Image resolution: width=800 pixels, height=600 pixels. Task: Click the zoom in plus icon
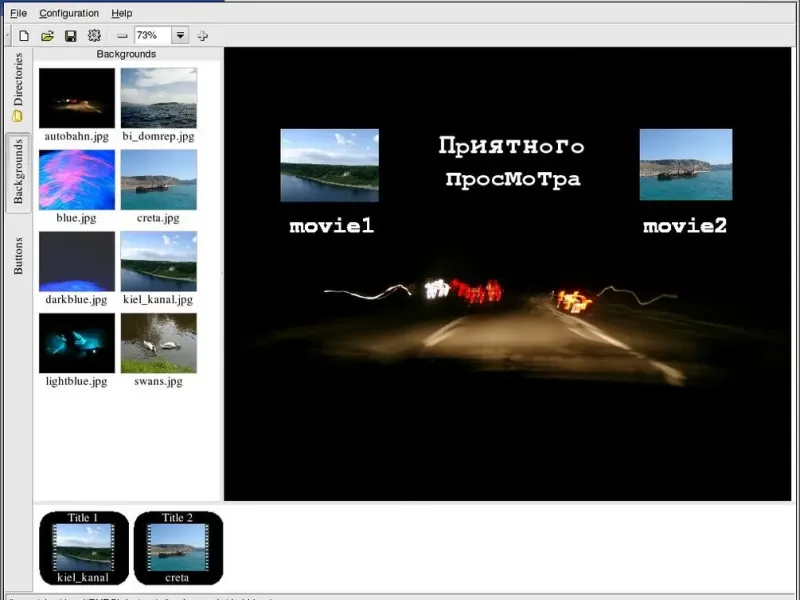point(203,36)
